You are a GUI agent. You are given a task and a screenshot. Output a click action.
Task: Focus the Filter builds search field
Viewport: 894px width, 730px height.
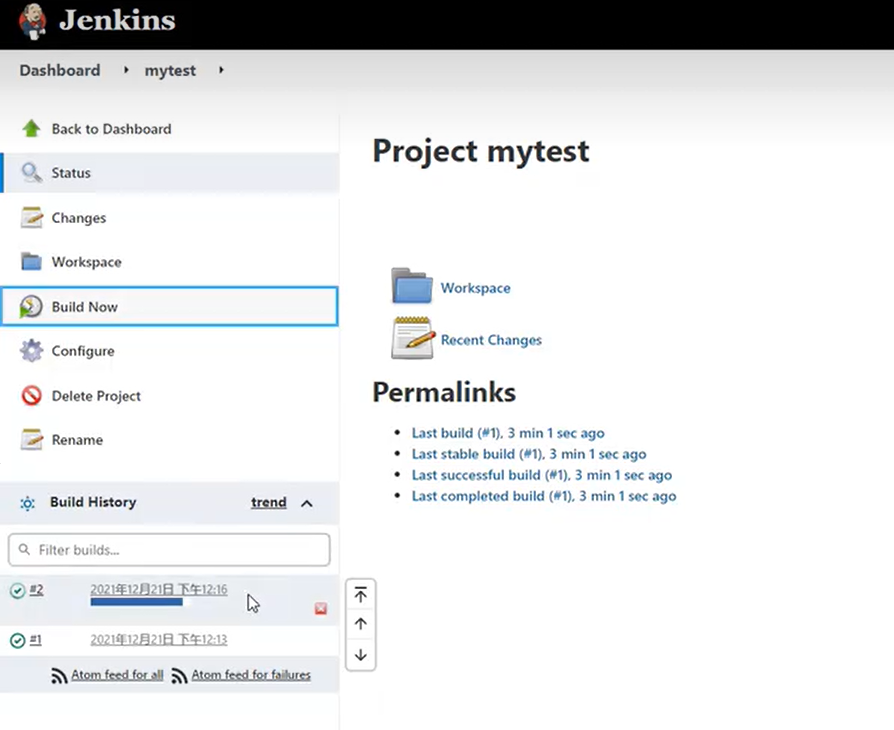tap(169, 550)
